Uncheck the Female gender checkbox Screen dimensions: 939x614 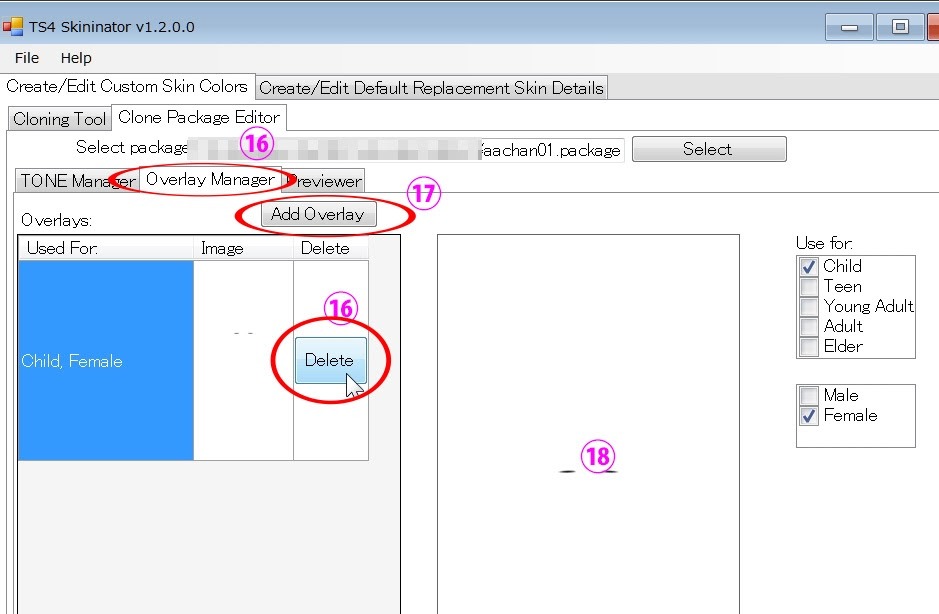coord(809,416)
